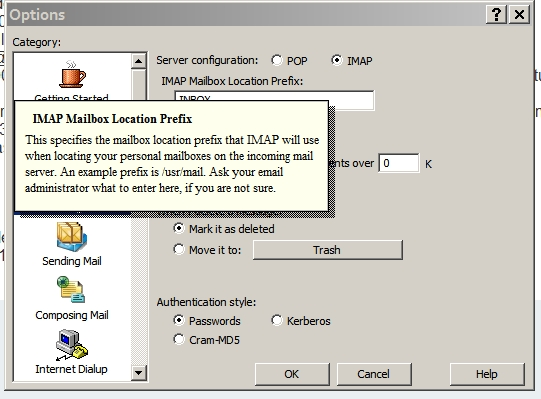
Task: Click the Authentication style label
Action: tap(206, 302)
